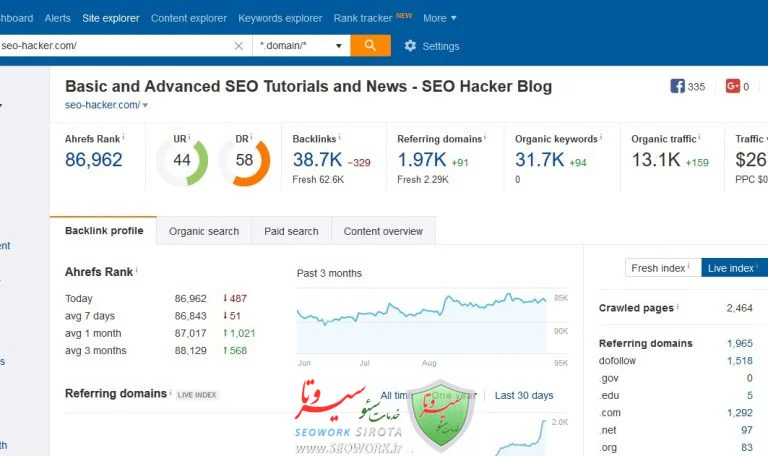This screenshot has height=456, width=768.
Task: Click the orange search magnifier button
Action: coord(370,46)
